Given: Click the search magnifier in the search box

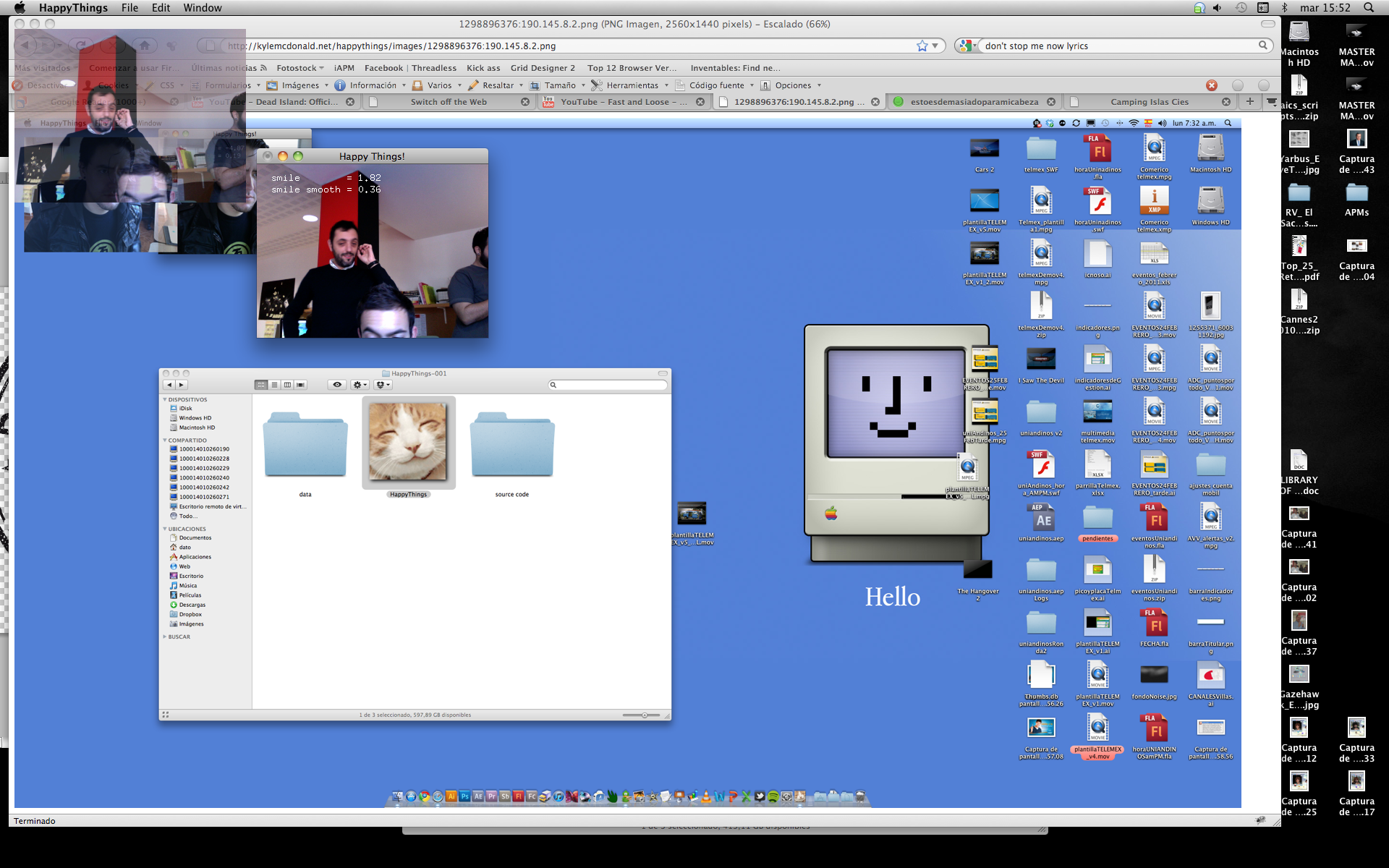Looking at the screenshot, I should [1262, 46].
